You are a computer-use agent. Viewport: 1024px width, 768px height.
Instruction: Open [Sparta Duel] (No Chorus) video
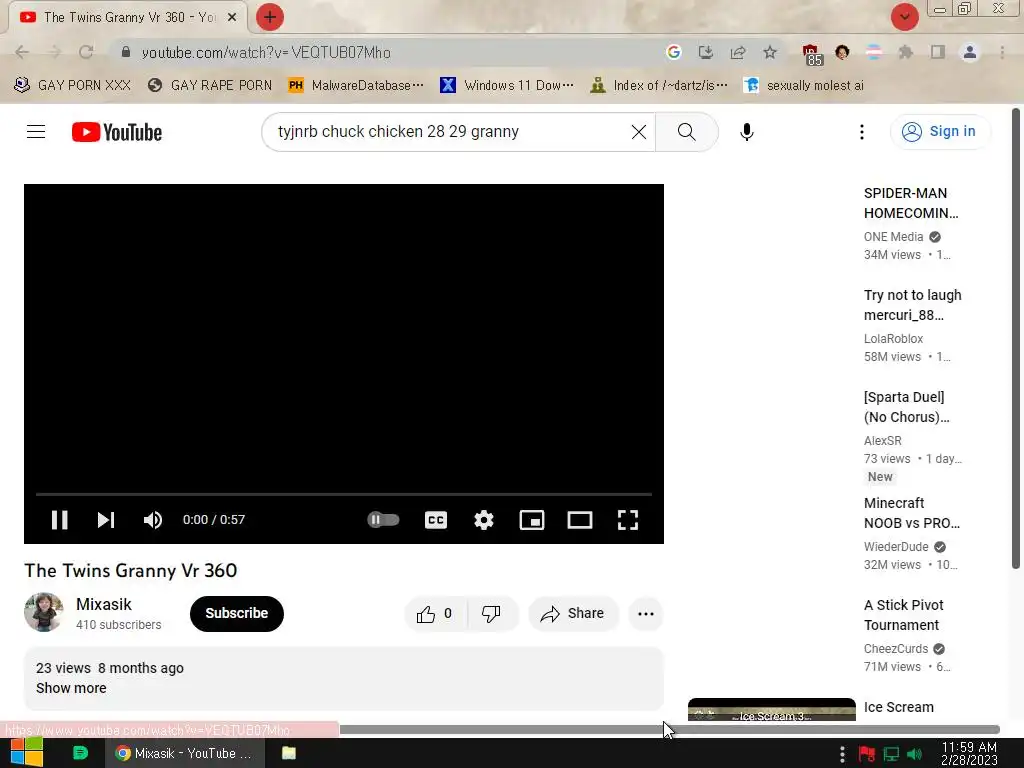point(906,407)
